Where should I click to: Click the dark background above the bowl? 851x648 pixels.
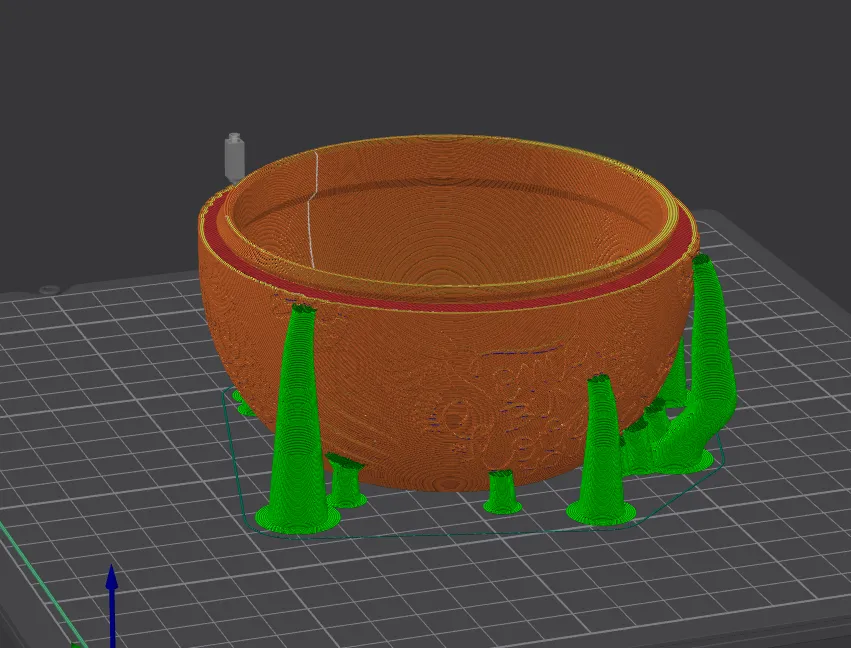point(450,60)
